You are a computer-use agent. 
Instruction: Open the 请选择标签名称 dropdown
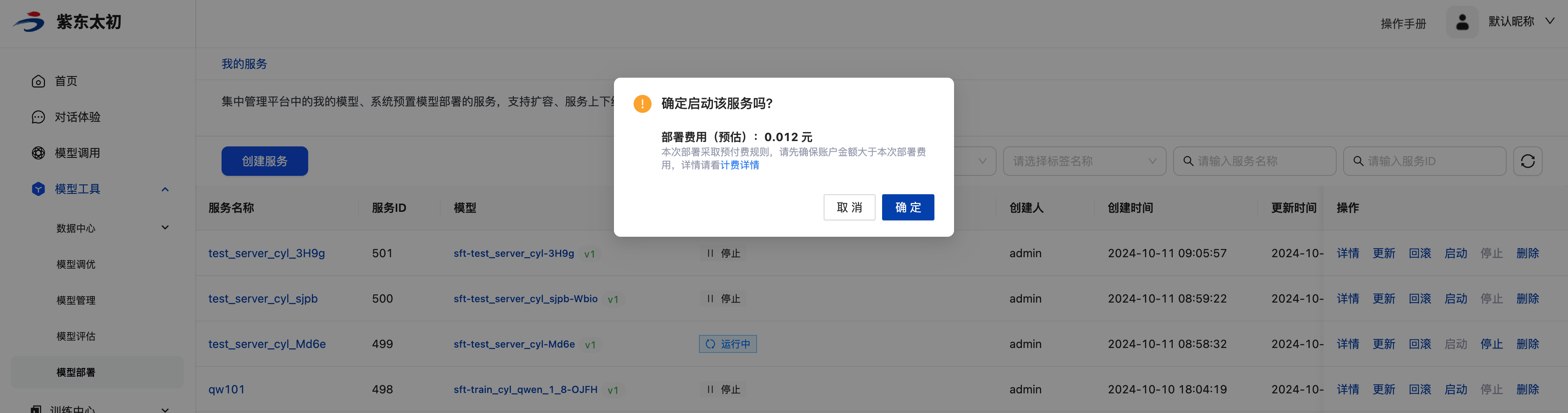[x=1084, y=162]
